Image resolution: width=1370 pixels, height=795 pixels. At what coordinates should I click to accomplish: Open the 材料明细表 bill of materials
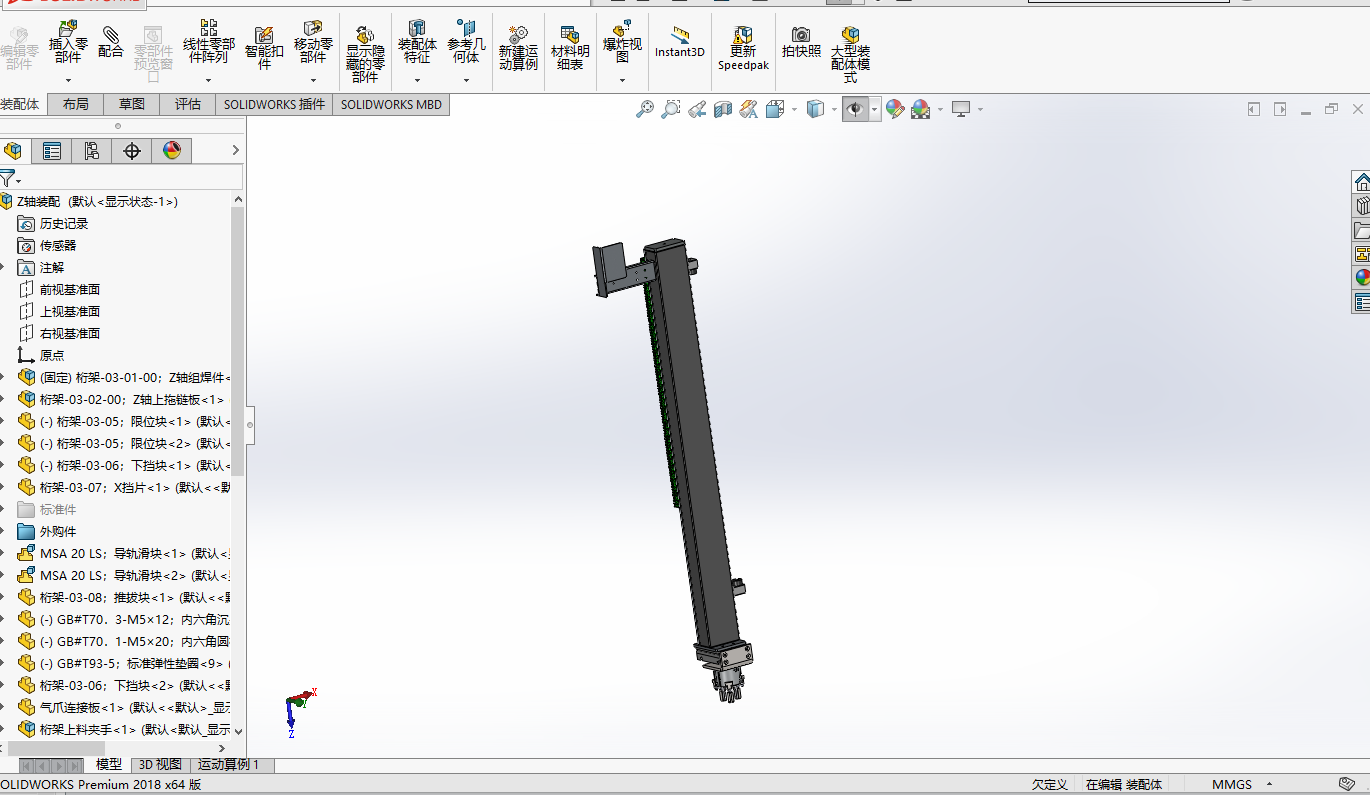(x=570, y=47)
